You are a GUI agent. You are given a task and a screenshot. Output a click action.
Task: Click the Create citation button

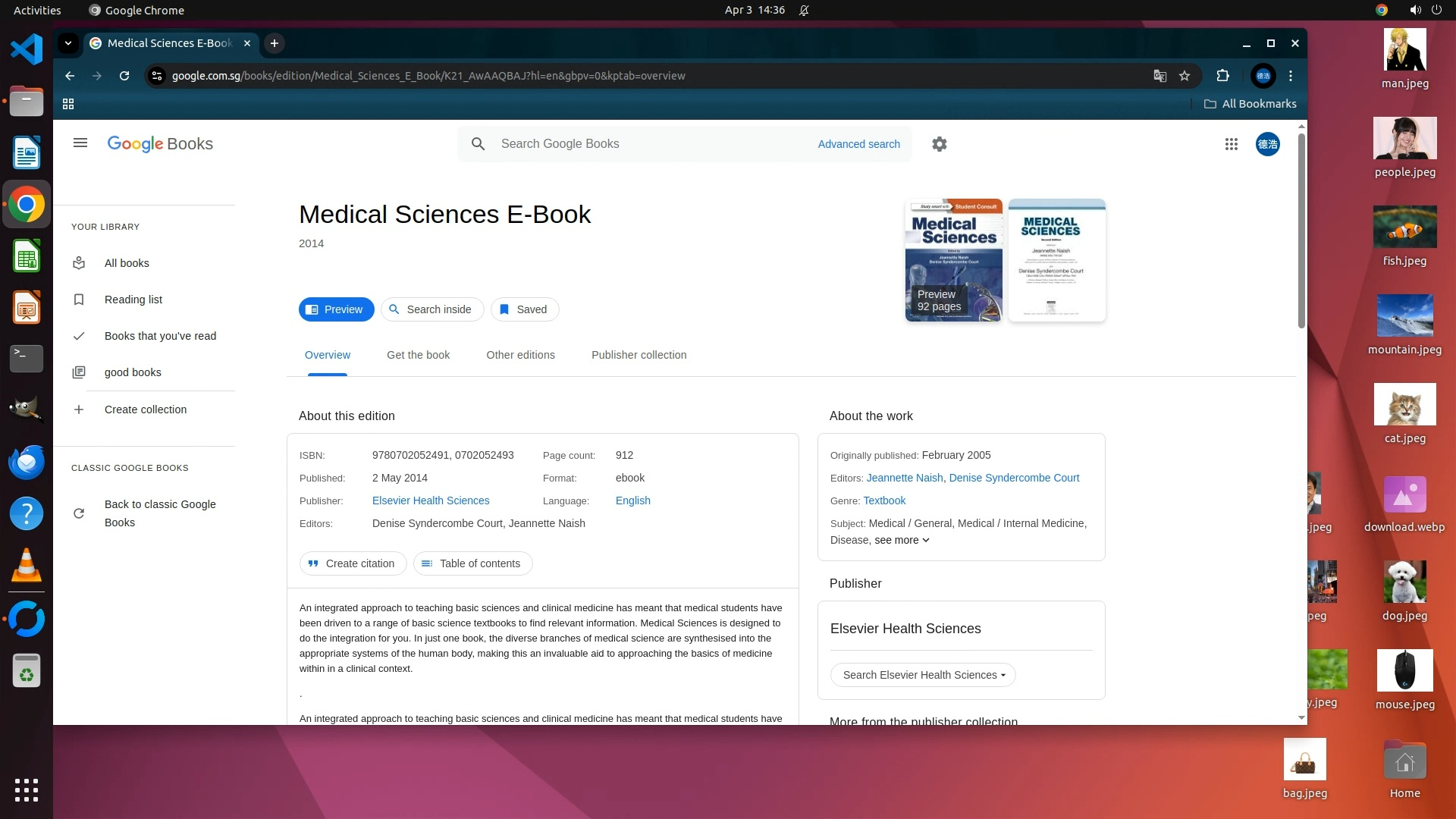point(353,563)
